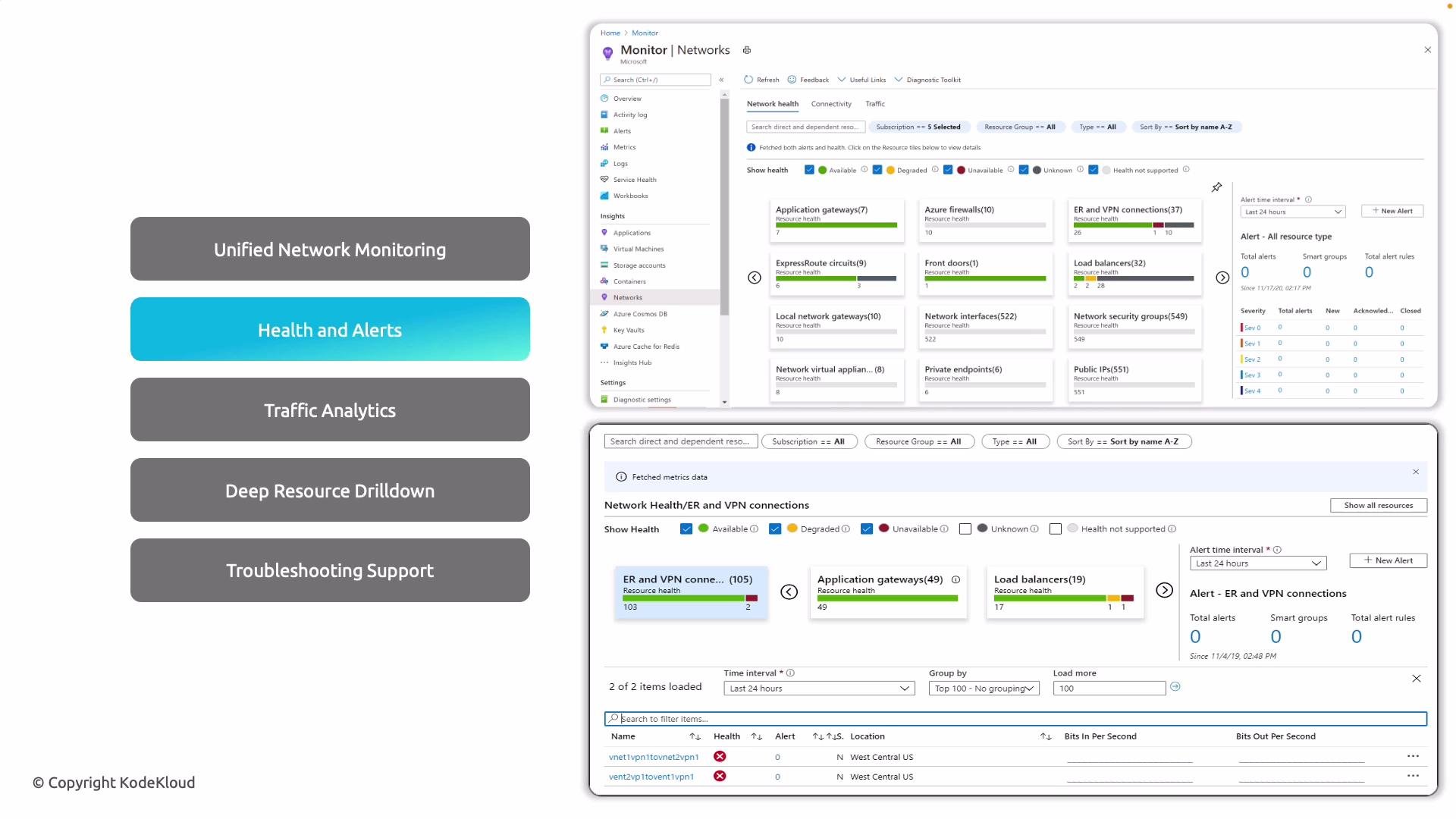1456x819 pixels.
Task: Click the pin icon above alert panel
Action: 1216,187
